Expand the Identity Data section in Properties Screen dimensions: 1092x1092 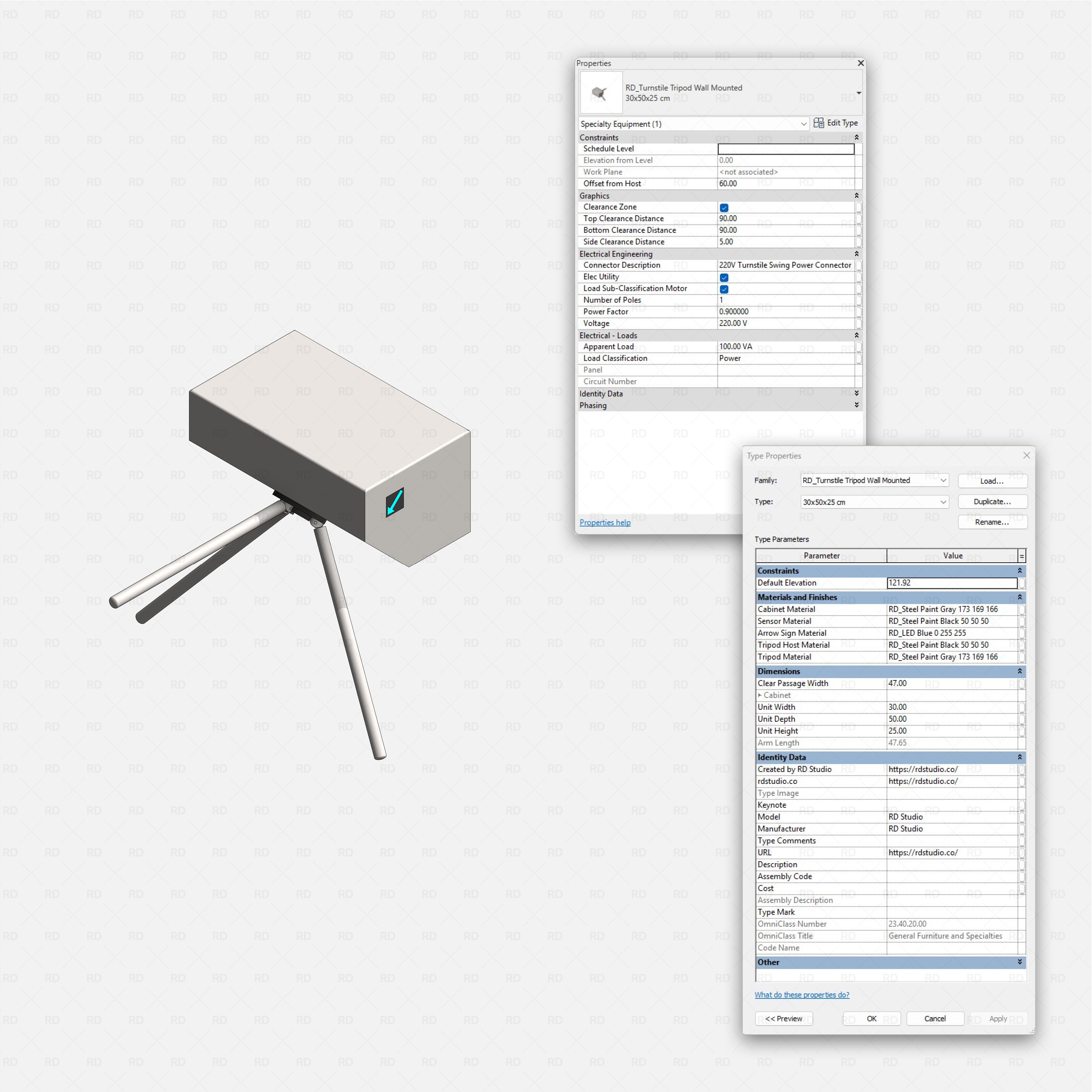tap(856, 393)
